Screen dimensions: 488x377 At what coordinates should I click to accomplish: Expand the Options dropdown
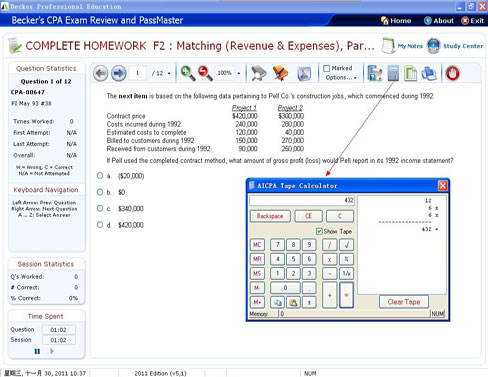[x=341, y=77]
